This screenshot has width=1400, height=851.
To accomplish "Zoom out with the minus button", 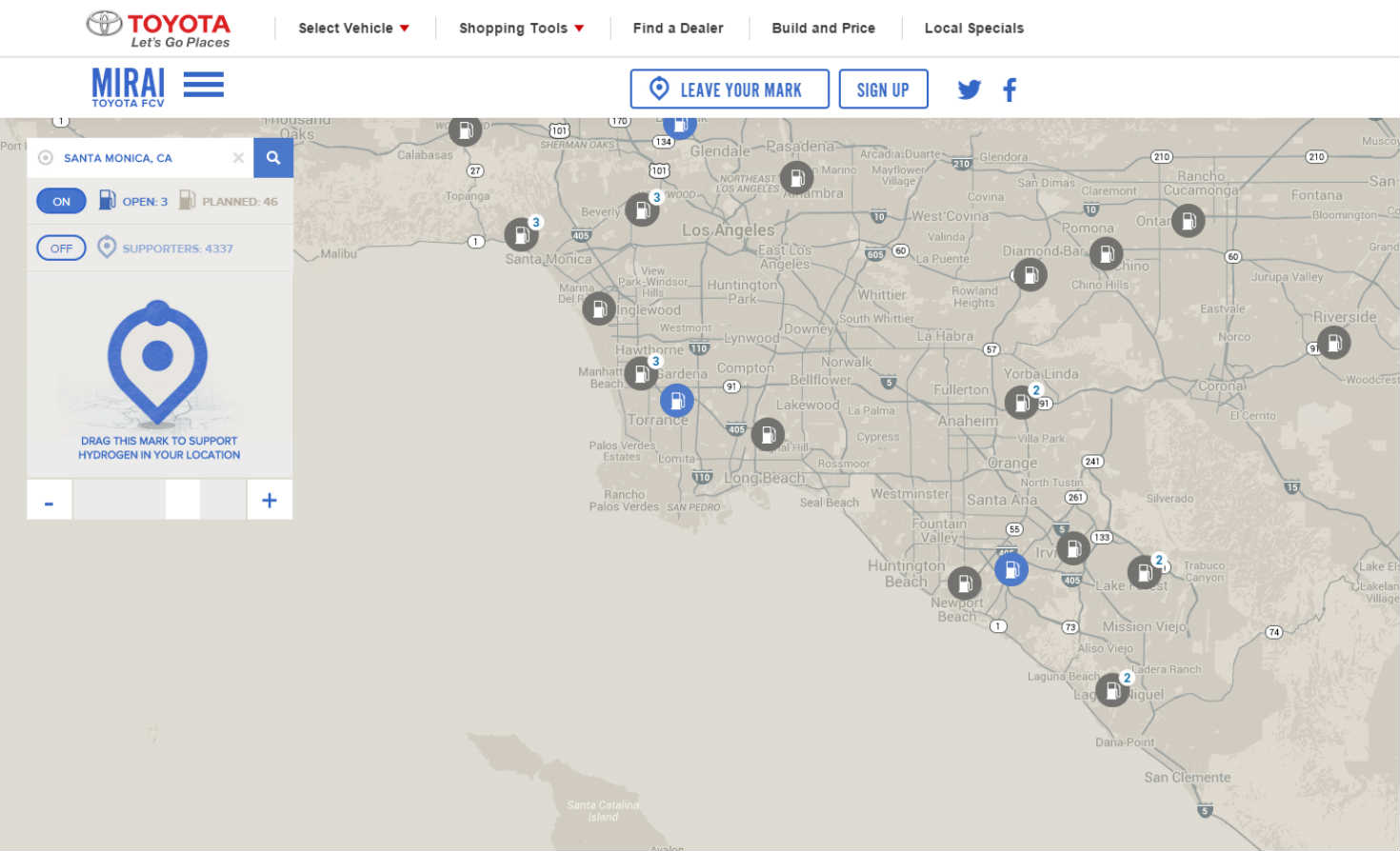I will click(50, 500).
